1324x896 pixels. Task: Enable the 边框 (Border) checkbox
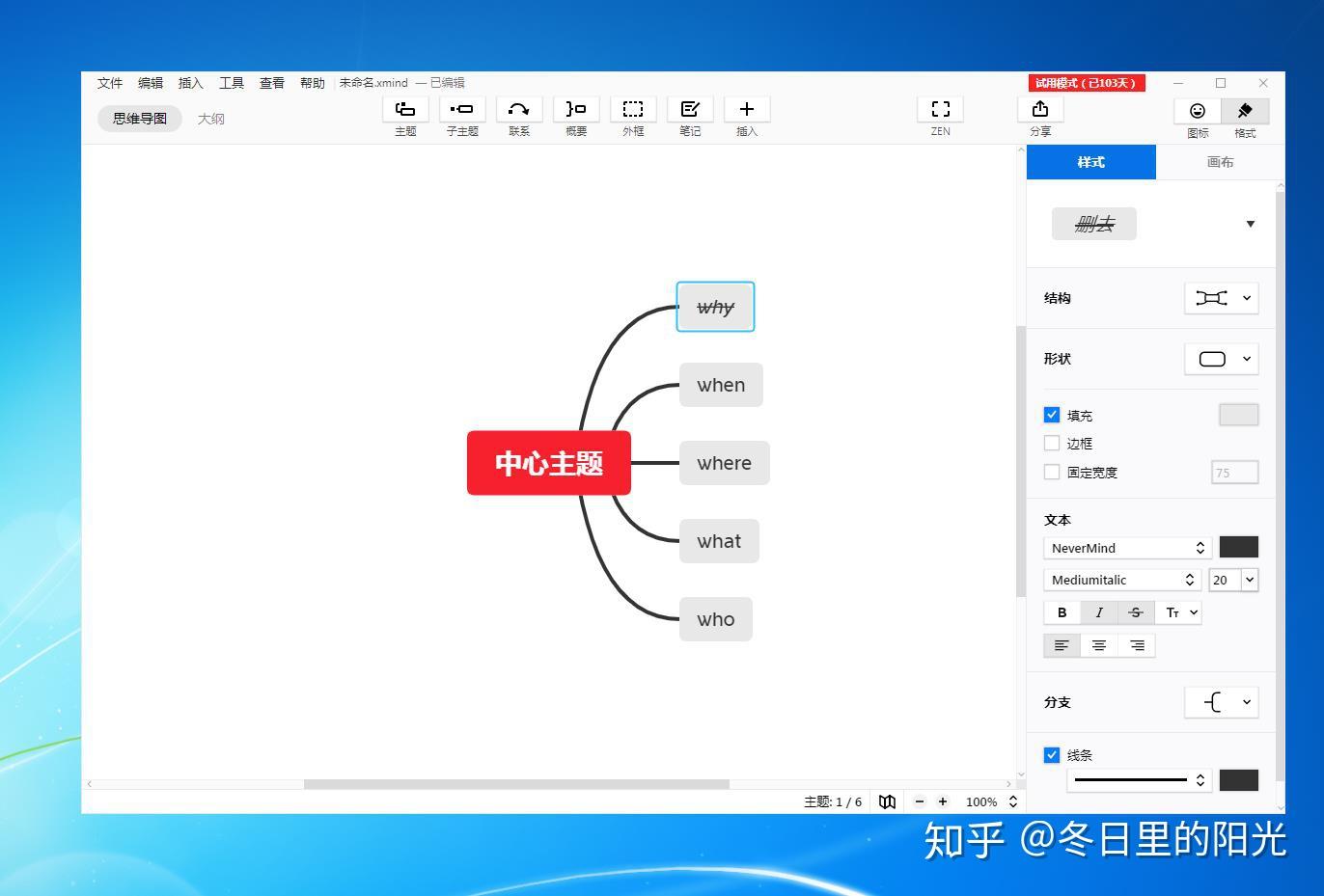(x=1052, y=443)
